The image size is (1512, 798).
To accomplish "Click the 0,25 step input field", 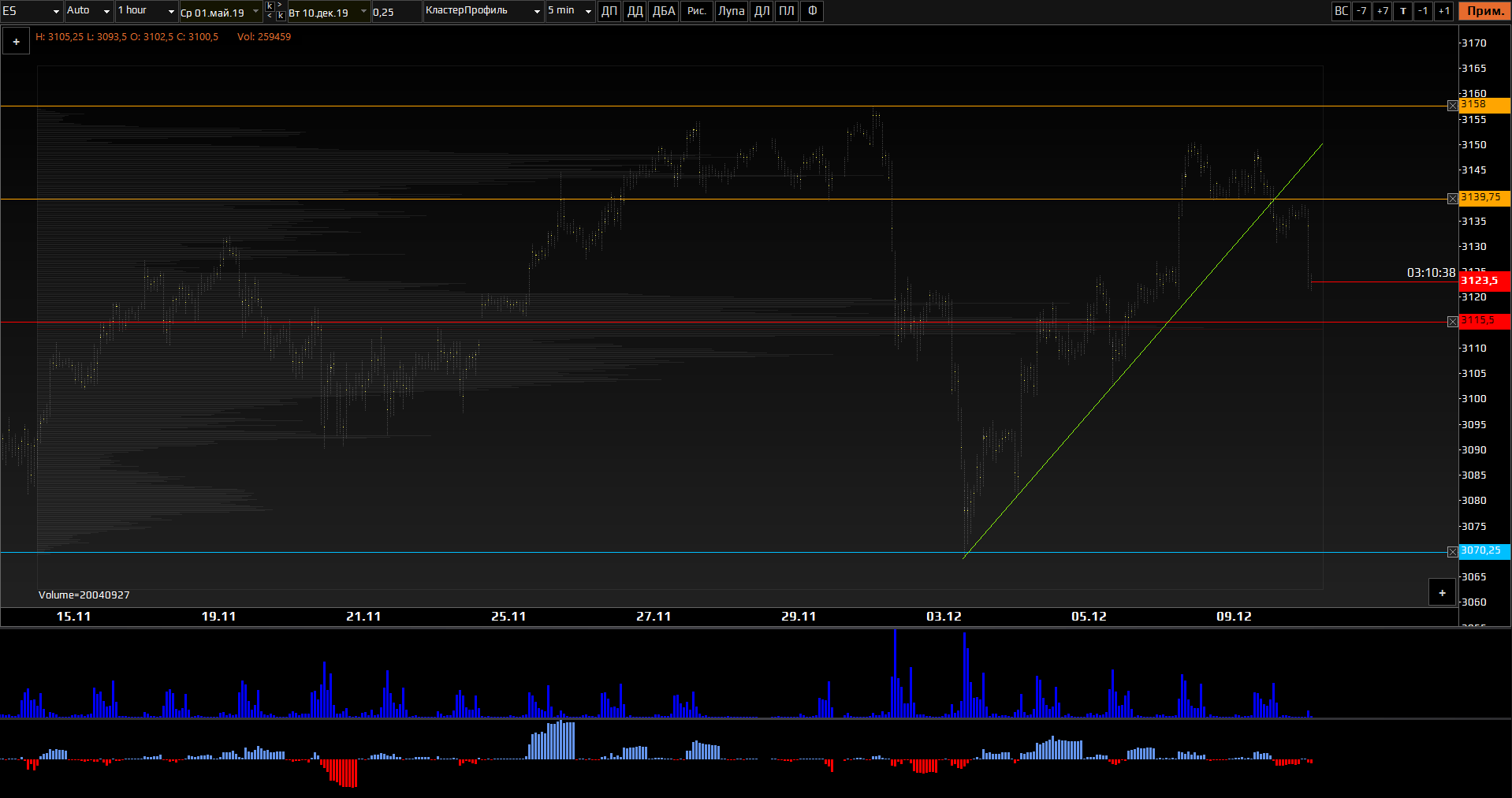I will [395, 12].
